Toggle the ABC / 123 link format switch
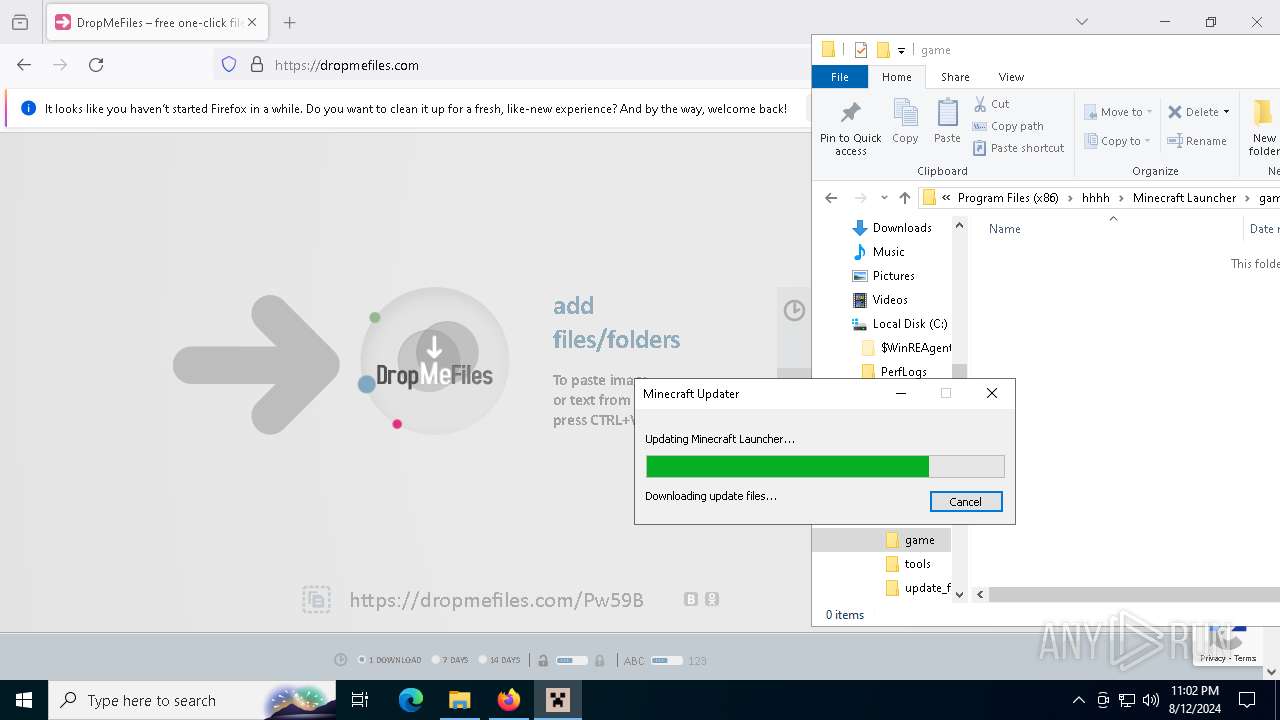 point(667,660)
